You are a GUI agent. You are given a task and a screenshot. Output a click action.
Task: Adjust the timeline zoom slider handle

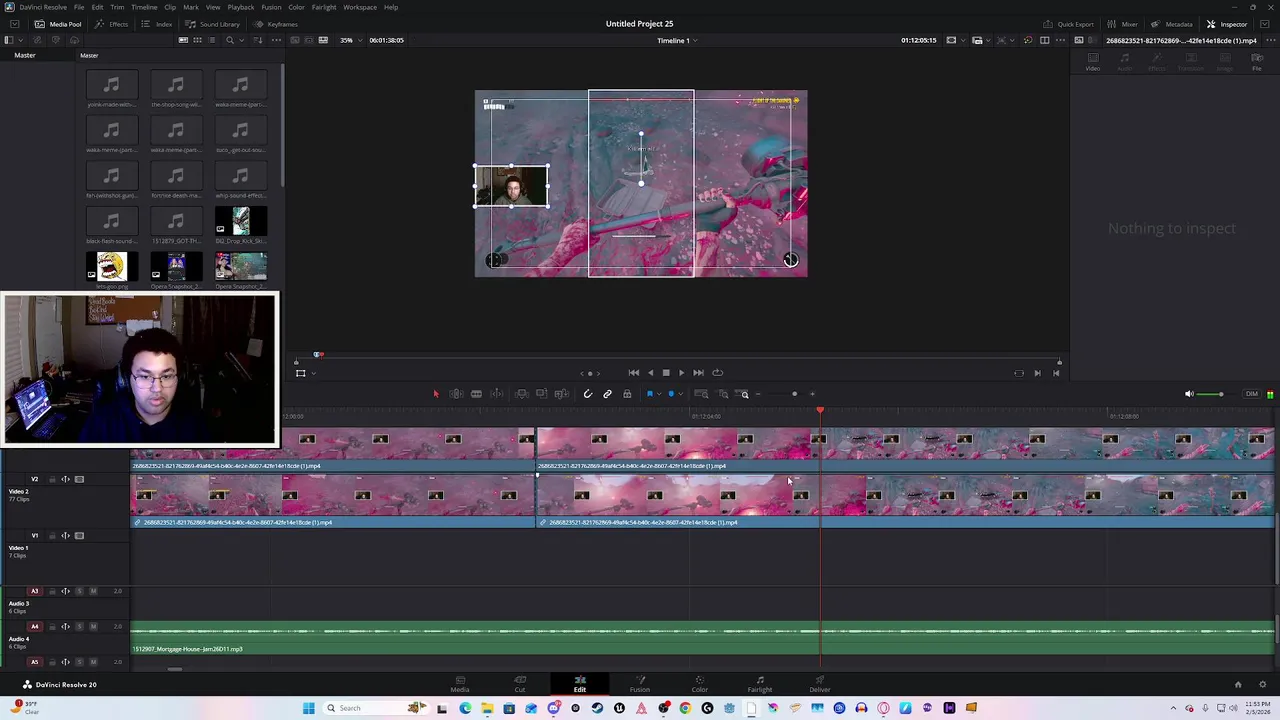795,394
